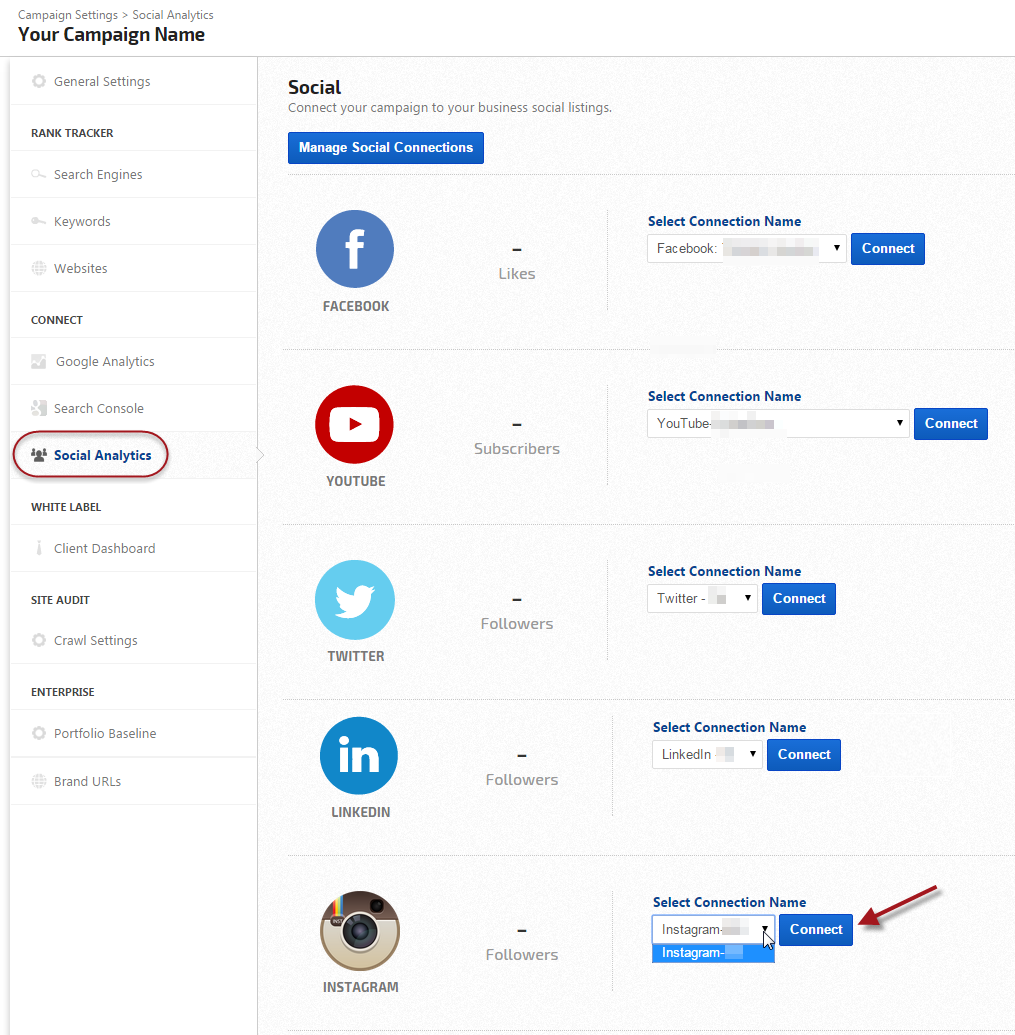Expand the YouTube connection name dropdown
The width and height of the screenshot is (1015, 1035).
[777, 424]
